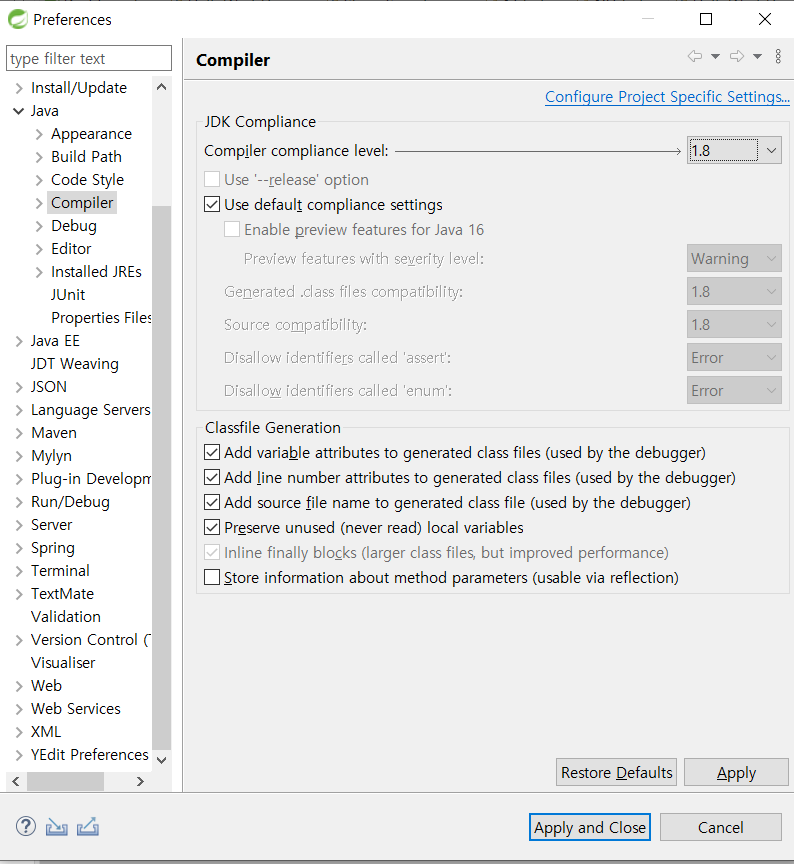
Task: Enable Store information about method parameters
Action: [x=212, y=577]
